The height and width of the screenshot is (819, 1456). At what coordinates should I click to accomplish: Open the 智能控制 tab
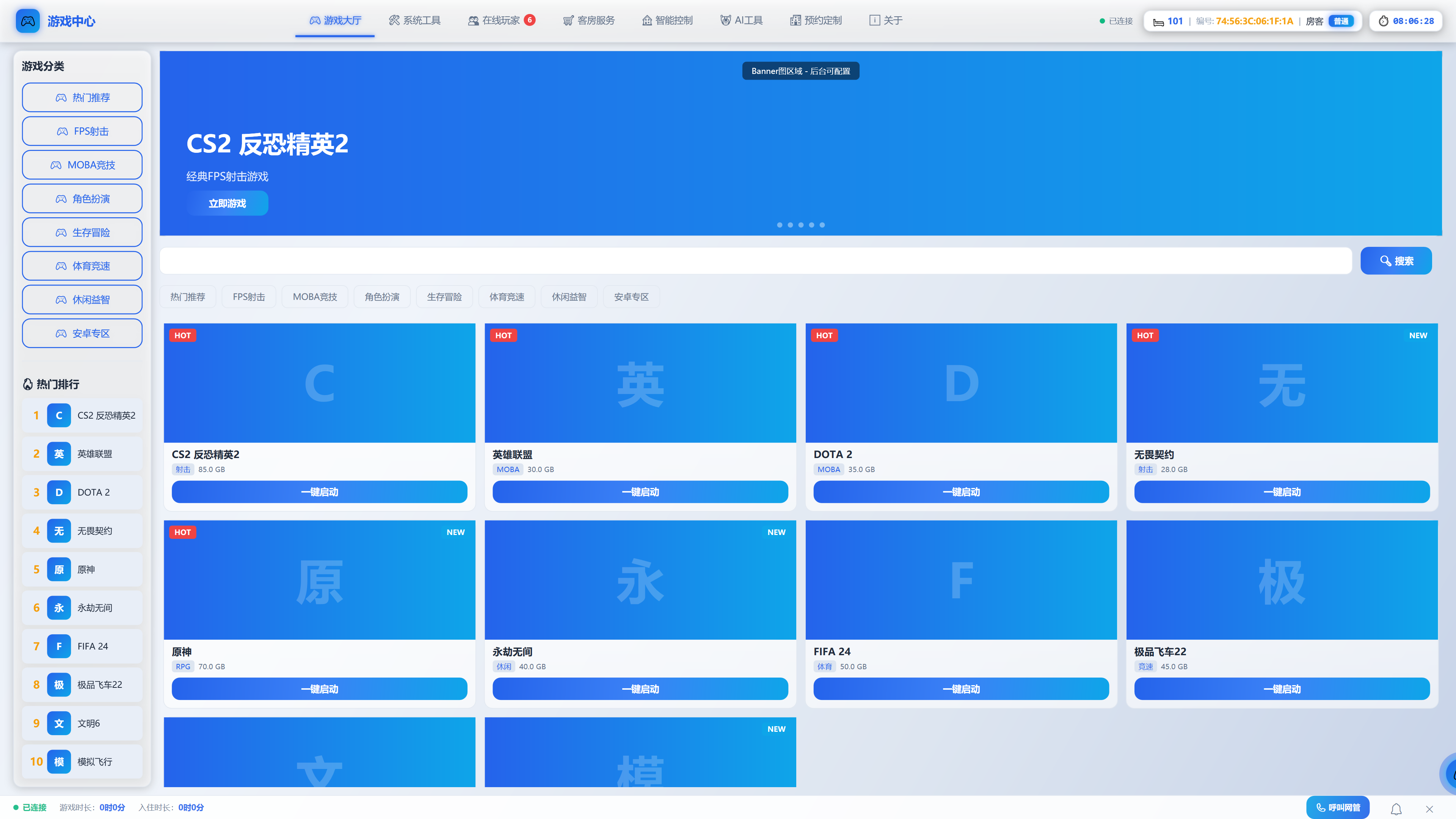(667, 20)
